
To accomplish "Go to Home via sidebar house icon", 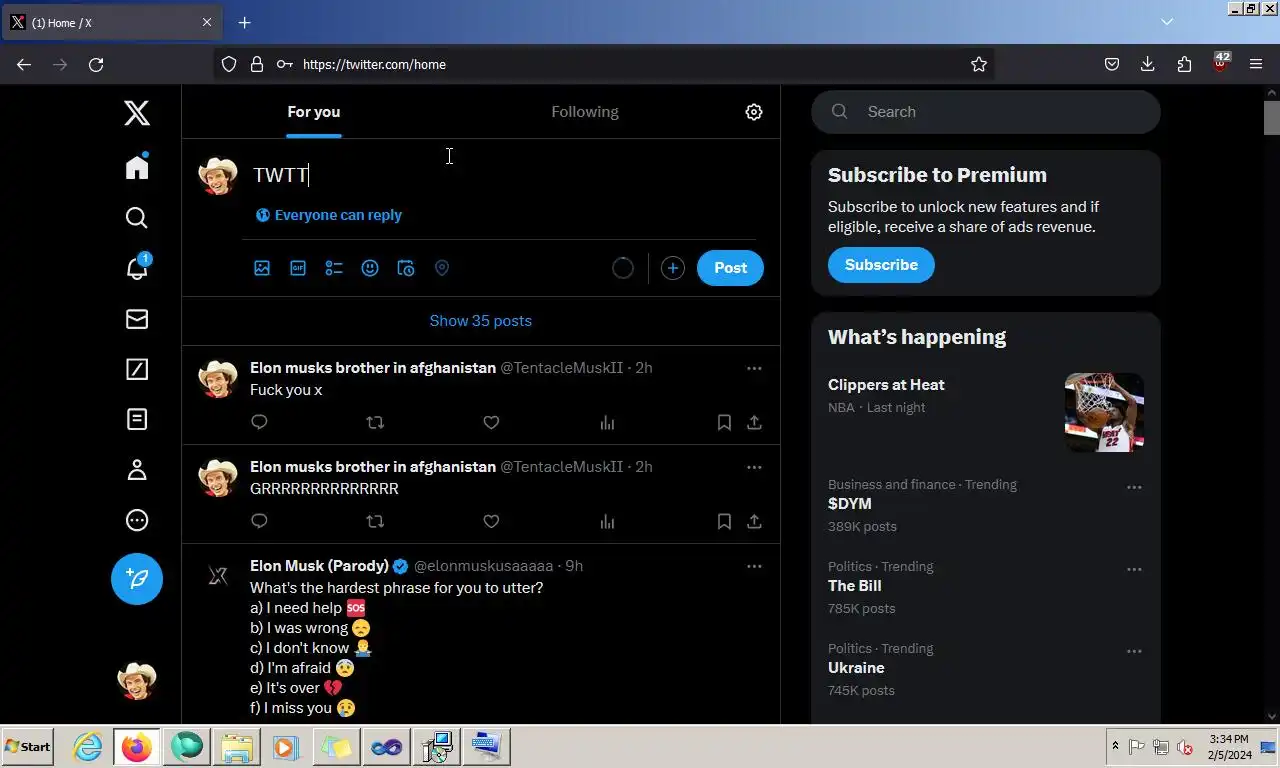I will pyautogui.click(x=137, y=166).
